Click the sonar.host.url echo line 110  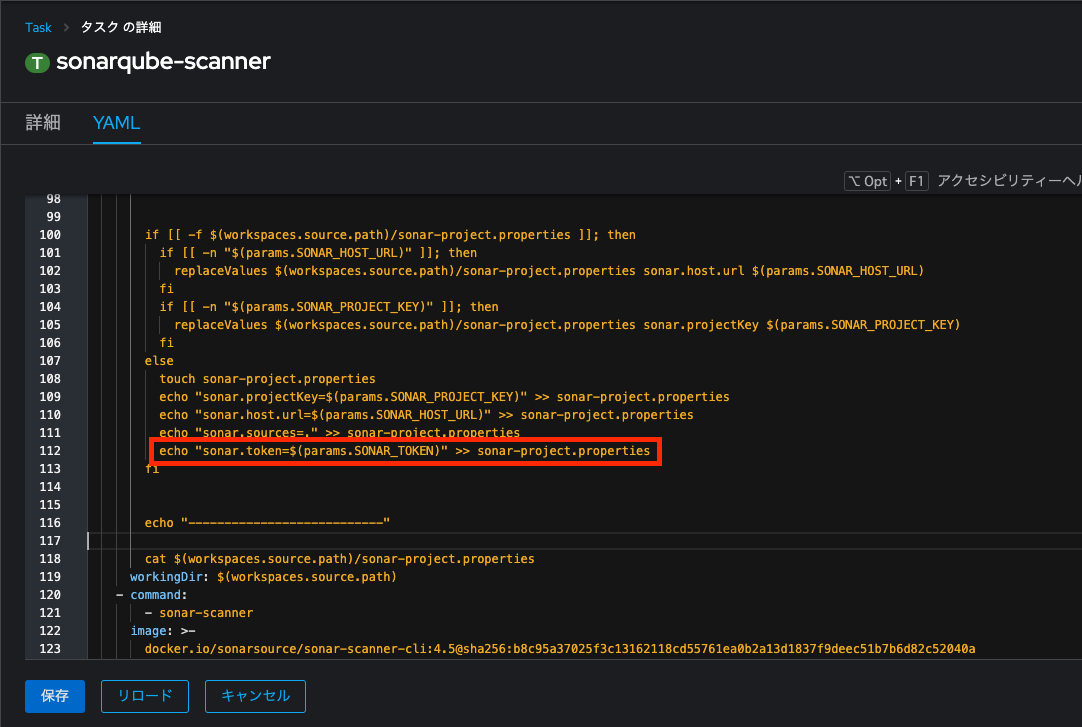(426, 415)
